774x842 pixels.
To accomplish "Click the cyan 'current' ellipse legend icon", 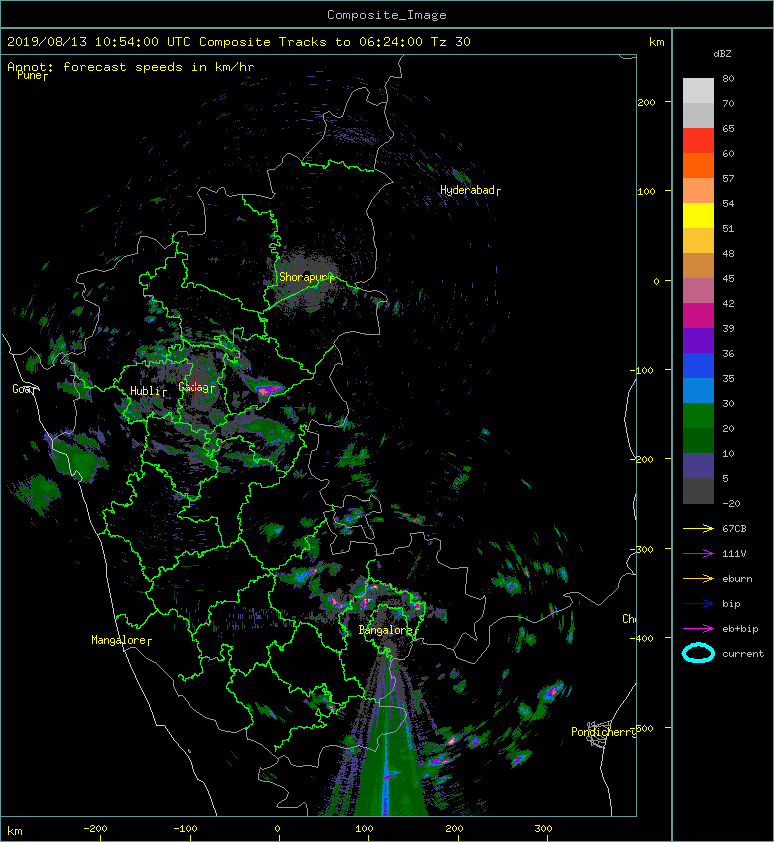I will point(698,654).
